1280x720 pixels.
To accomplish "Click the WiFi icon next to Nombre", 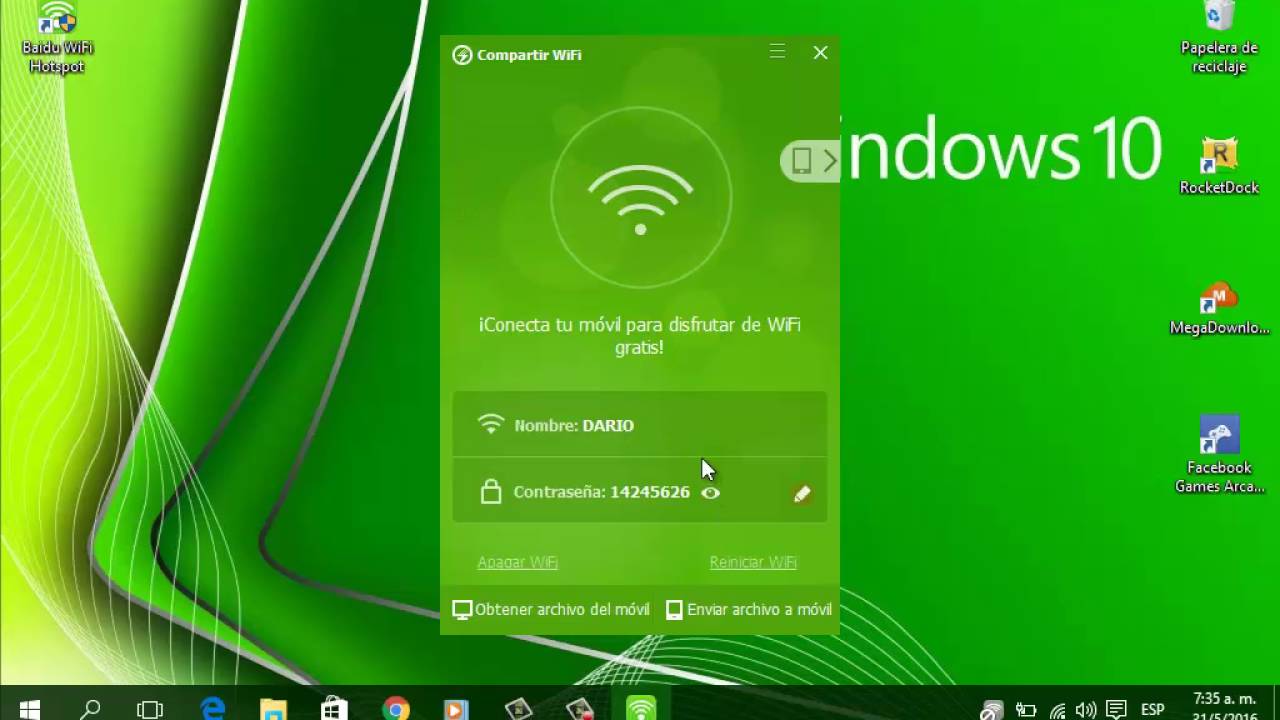I will point(490,424).
